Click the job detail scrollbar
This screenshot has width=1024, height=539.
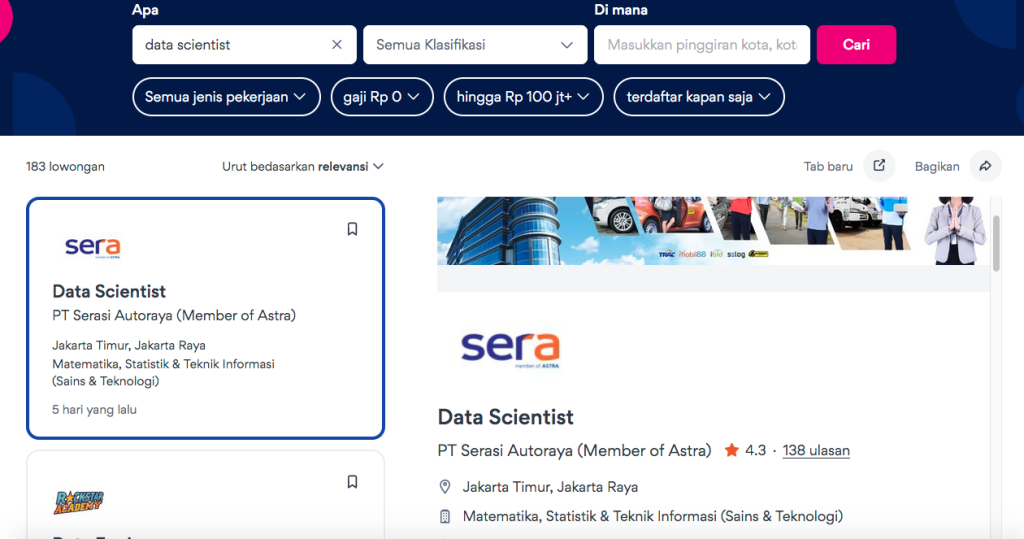(996, 243)
